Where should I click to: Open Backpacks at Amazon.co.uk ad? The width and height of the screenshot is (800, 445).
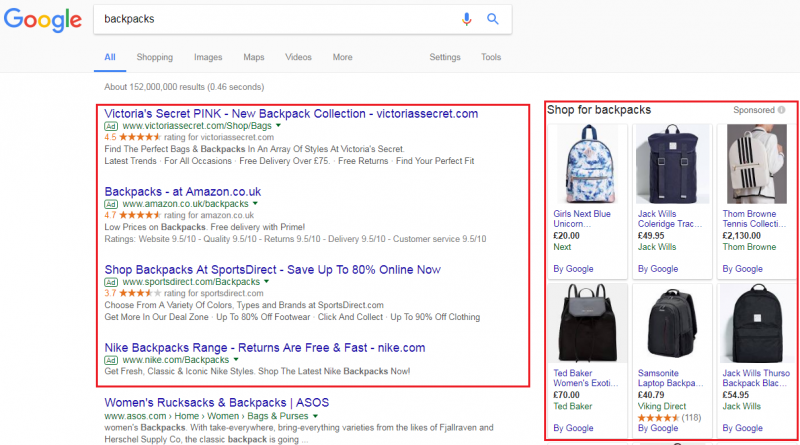pyautogui.click(x=183, y=192)
